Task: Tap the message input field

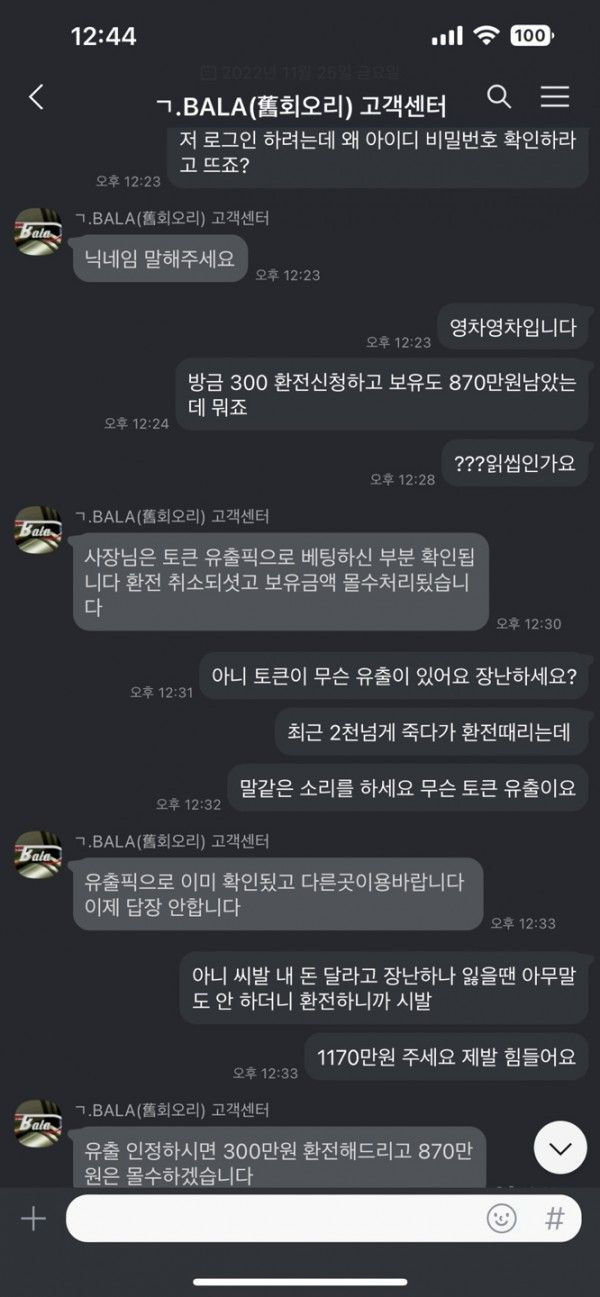Action: (323, 1218)
